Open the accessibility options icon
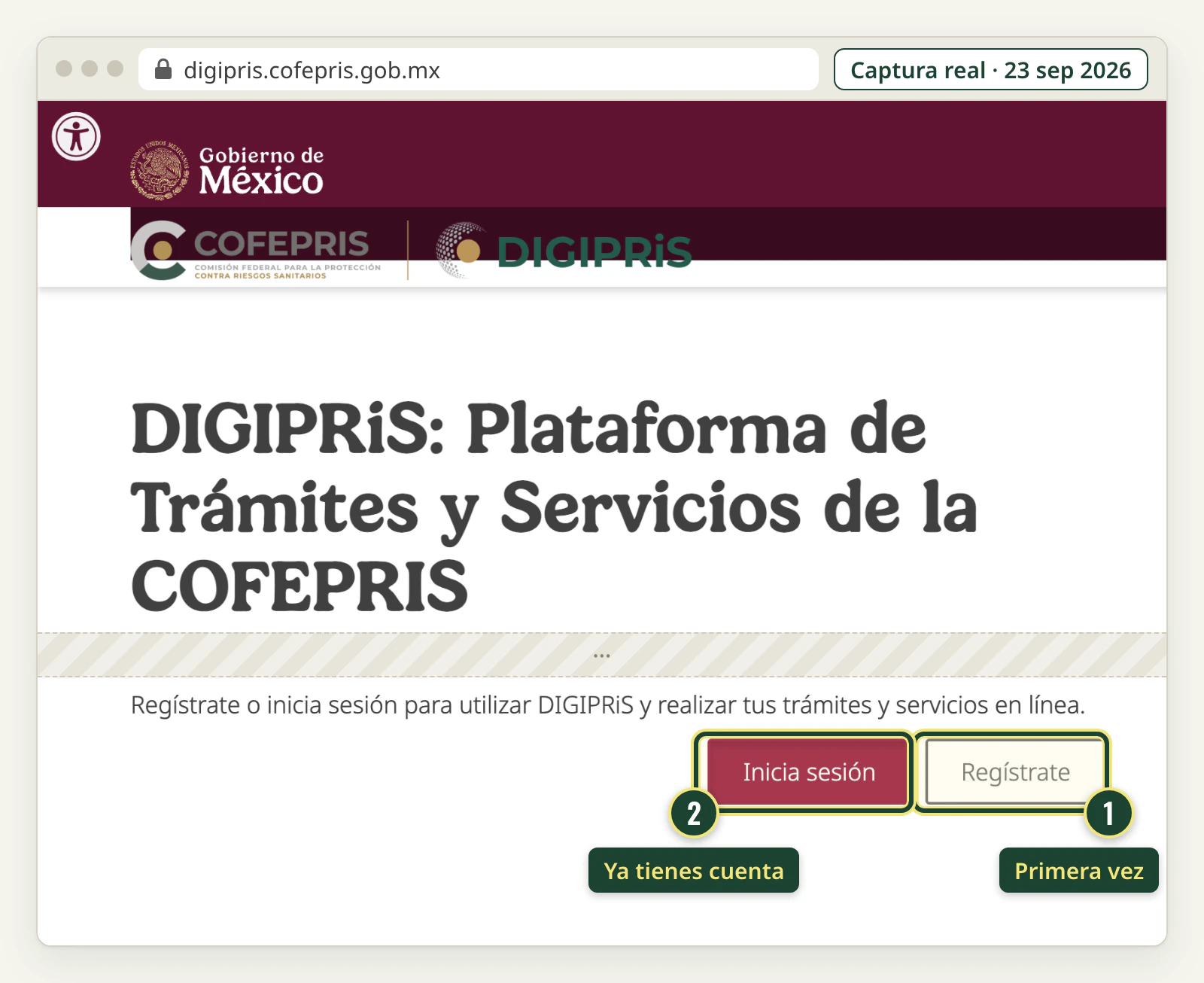The image size is (1204, 983). pos(76,137)
